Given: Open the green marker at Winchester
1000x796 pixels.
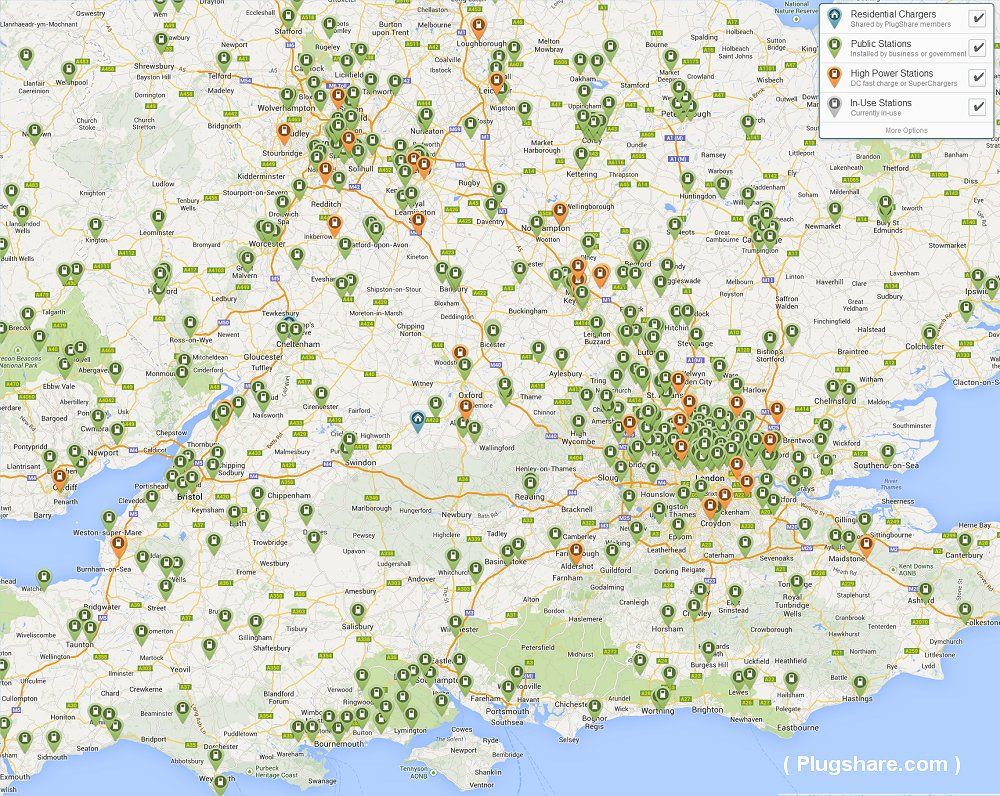Looking at the screenshot, I should (x=455, y=624).
